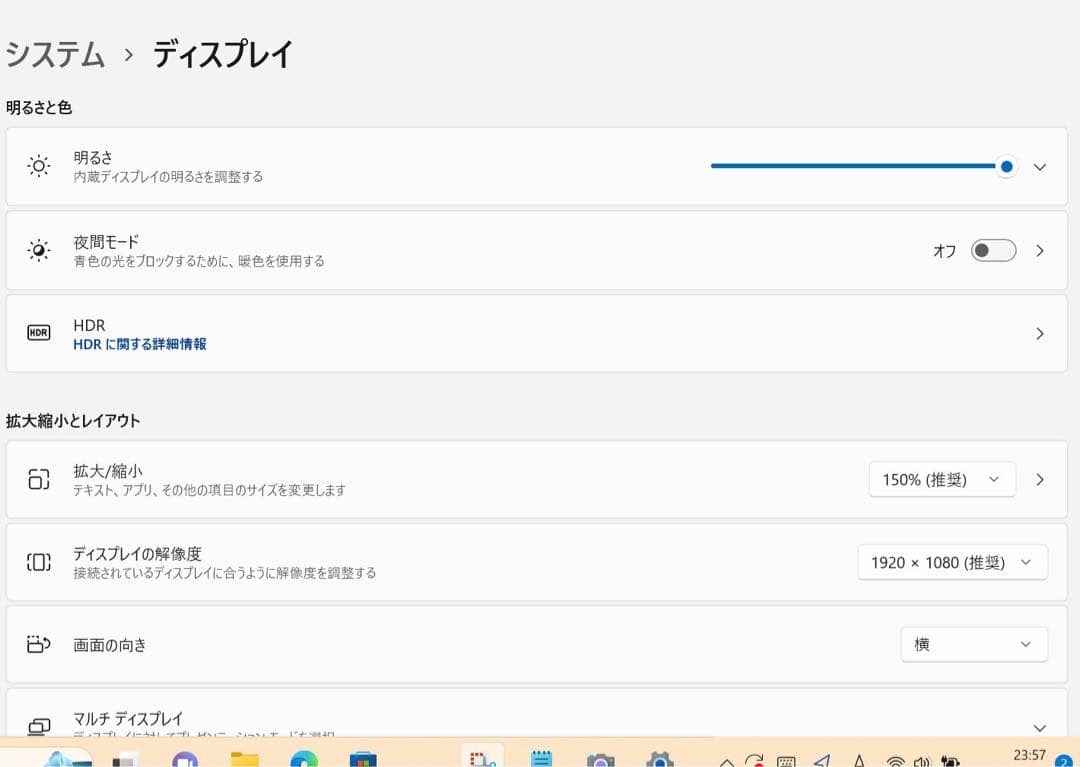Image resolution: width=1080 pixels, height=767 pixels.
Task: Open the HDR settings row arrow
Action: [x=1040, y=334]
